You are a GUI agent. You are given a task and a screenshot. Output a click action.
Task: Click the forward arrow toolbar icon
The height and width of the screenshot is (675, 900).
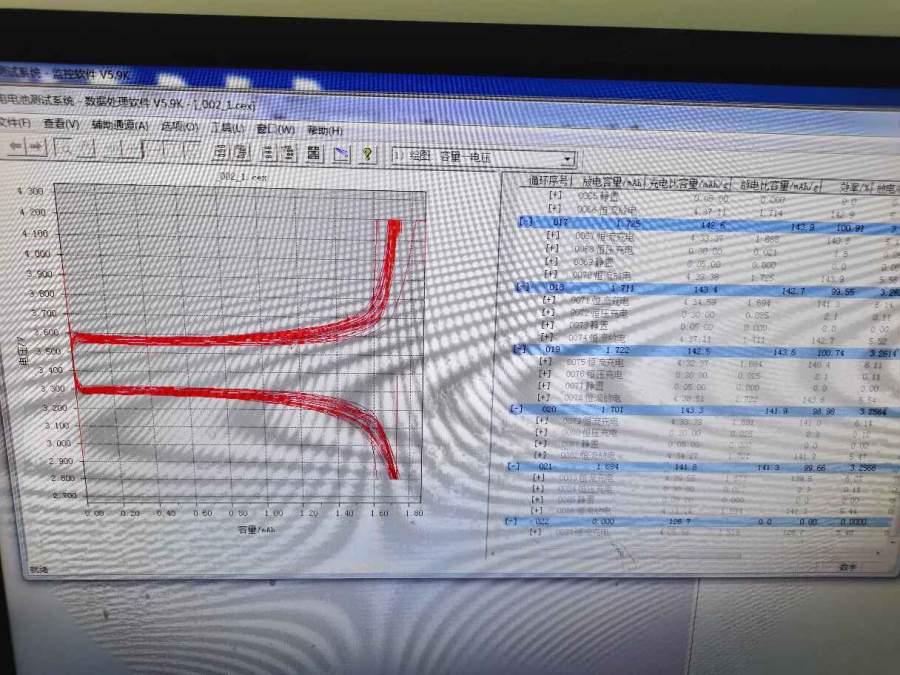[37, 148]
